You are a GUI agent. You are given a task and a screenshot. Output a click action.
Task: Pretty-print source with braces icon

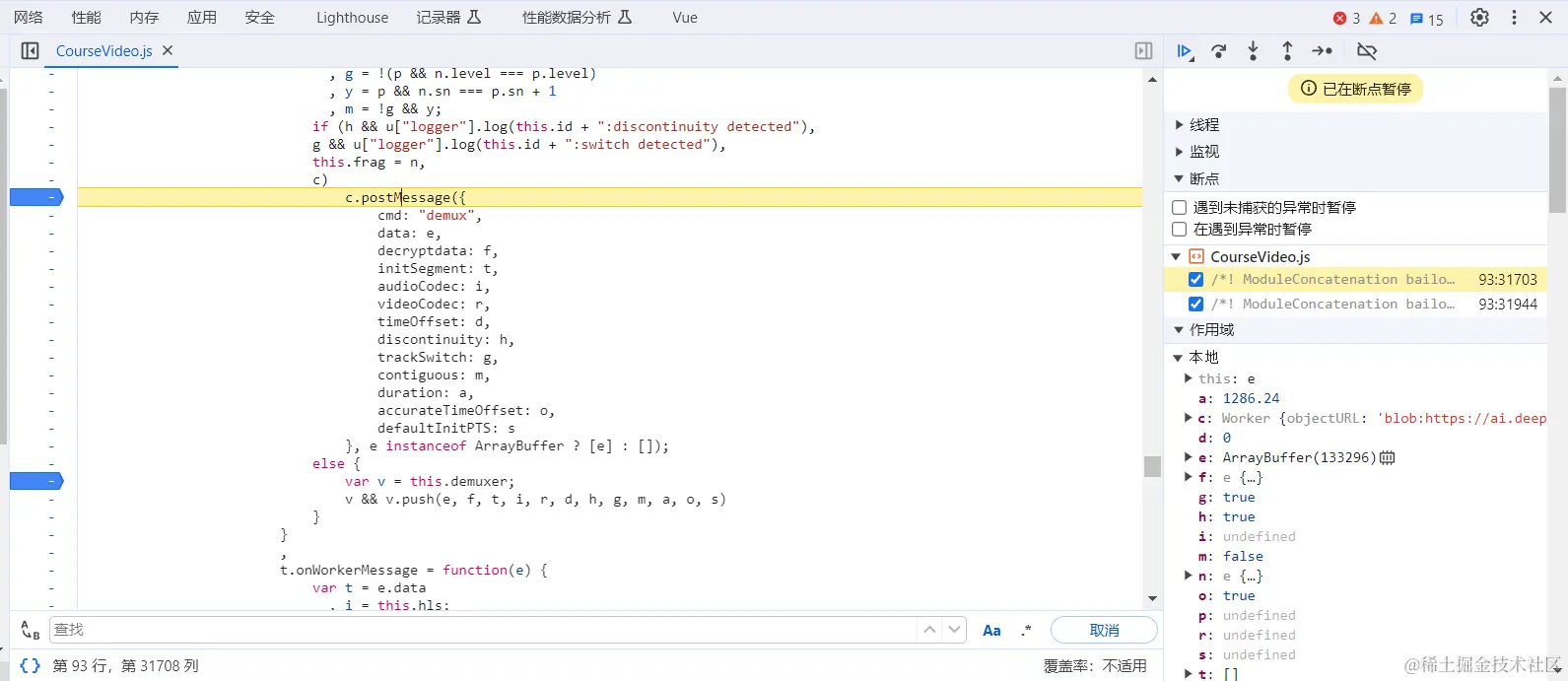pos(31,665)
